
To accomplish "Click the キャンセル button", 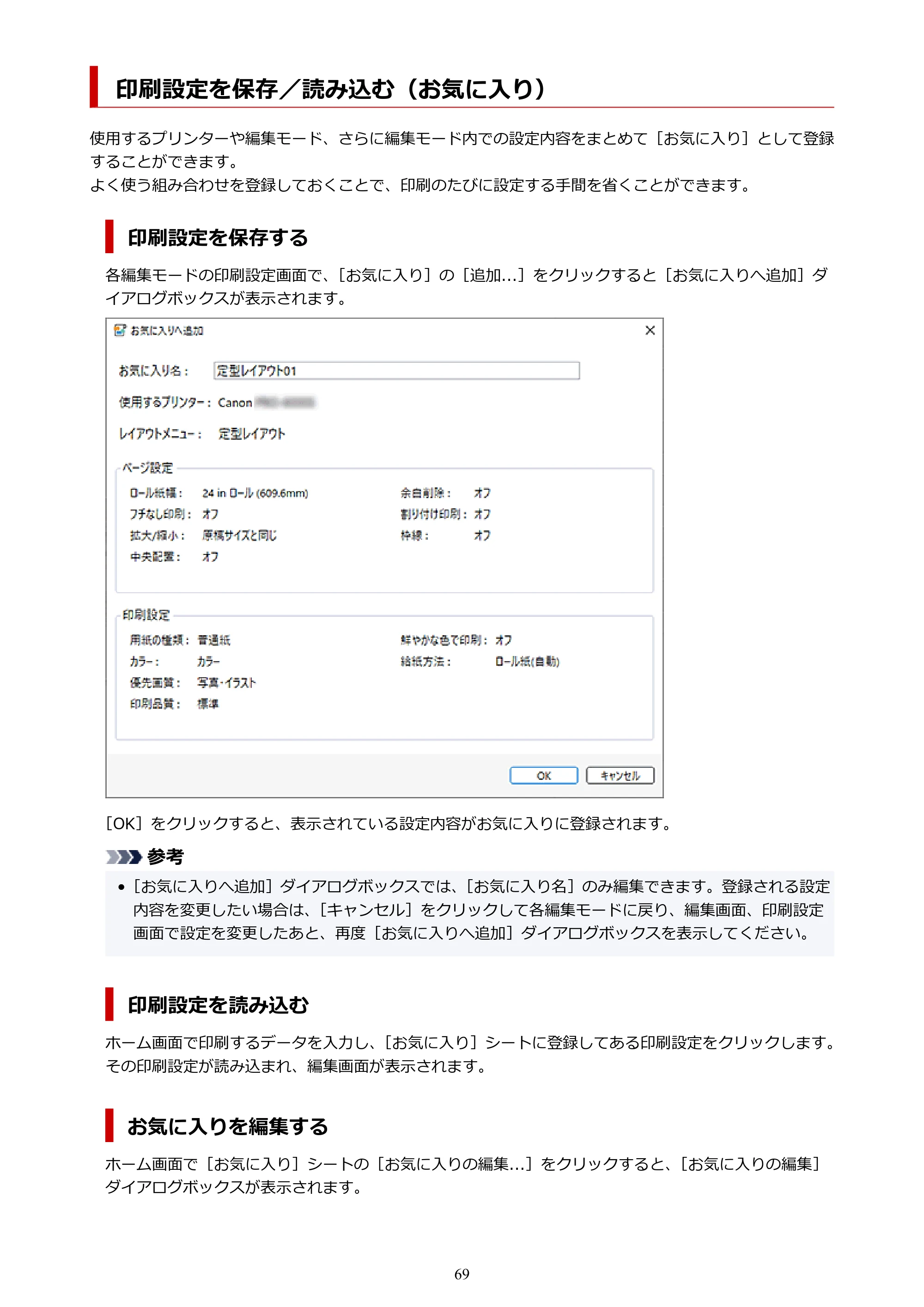I will point(620,775).
